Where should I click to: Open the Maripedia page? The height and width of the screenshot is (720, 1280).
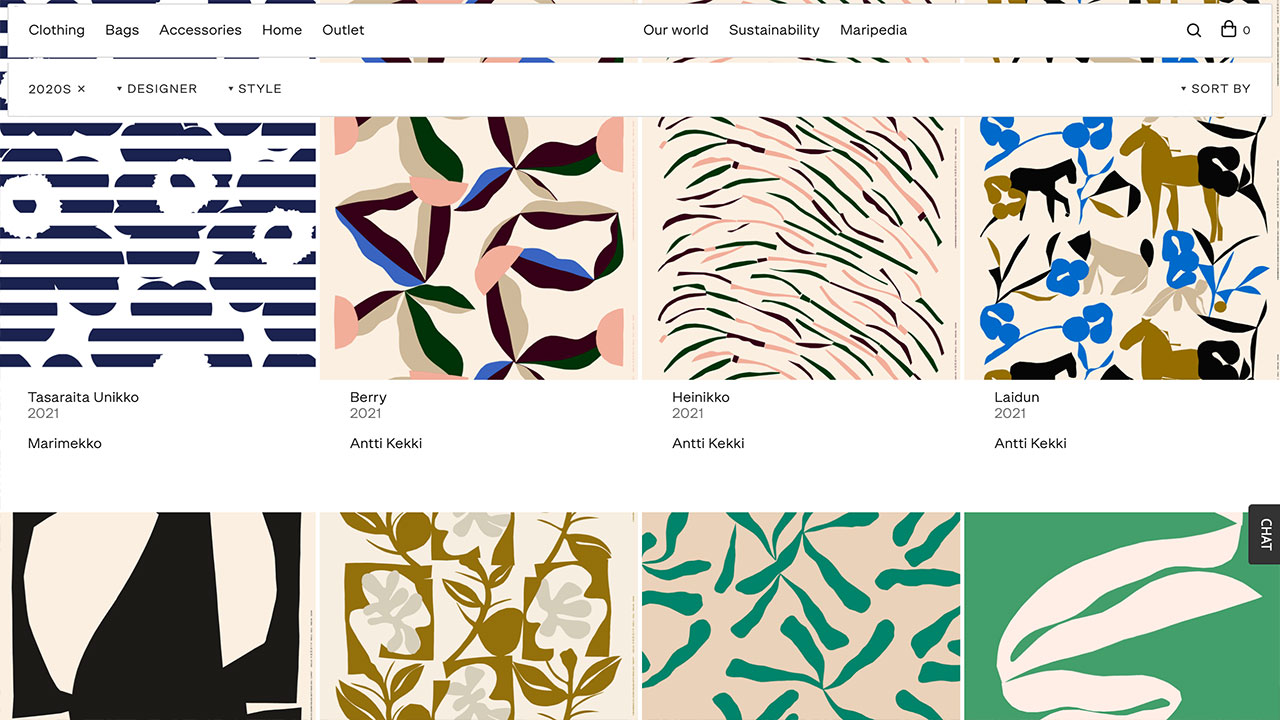click(873, 30)
